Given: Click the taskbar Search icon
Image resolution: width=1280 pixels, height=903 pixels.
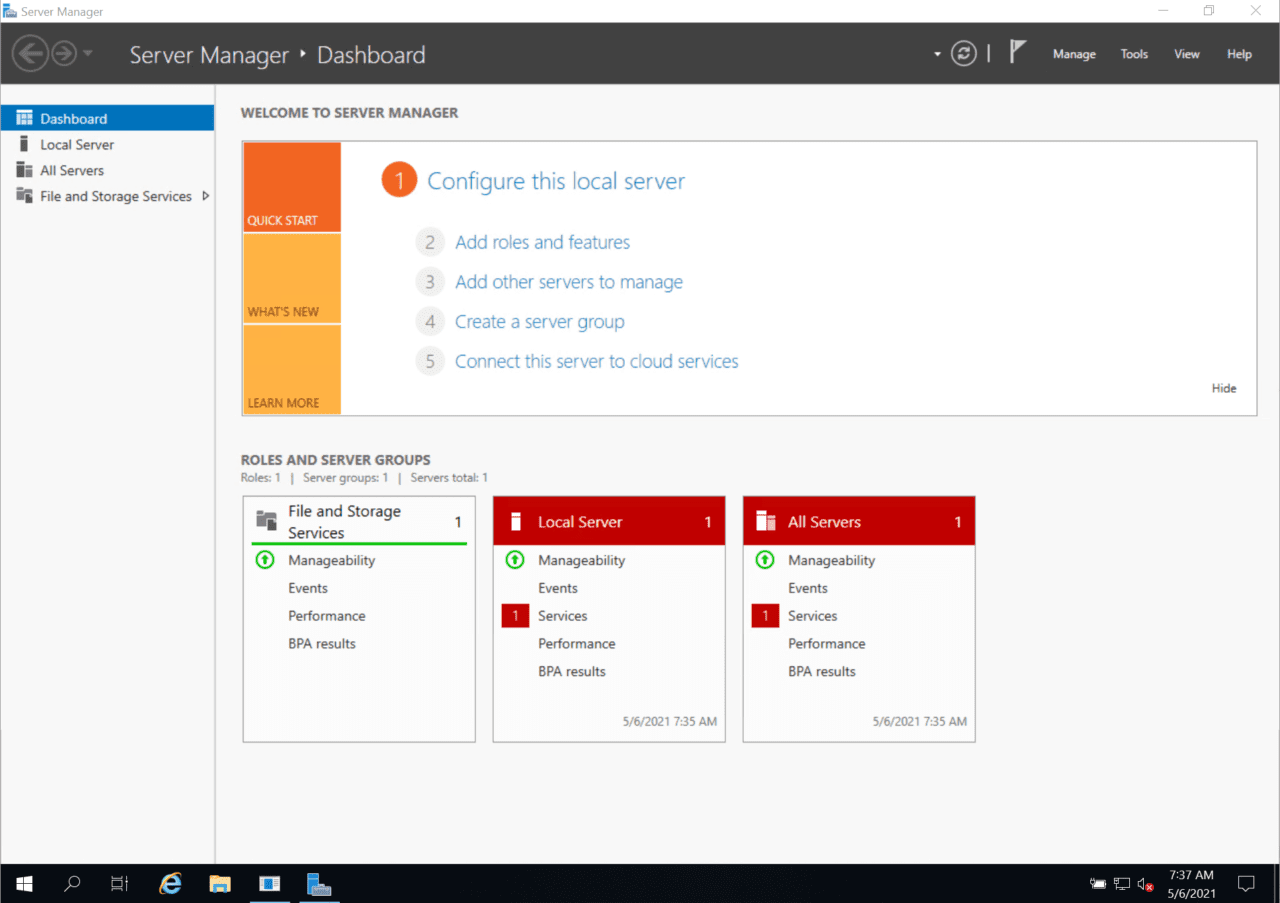Looking at the screenshot, I should point(72,884).
